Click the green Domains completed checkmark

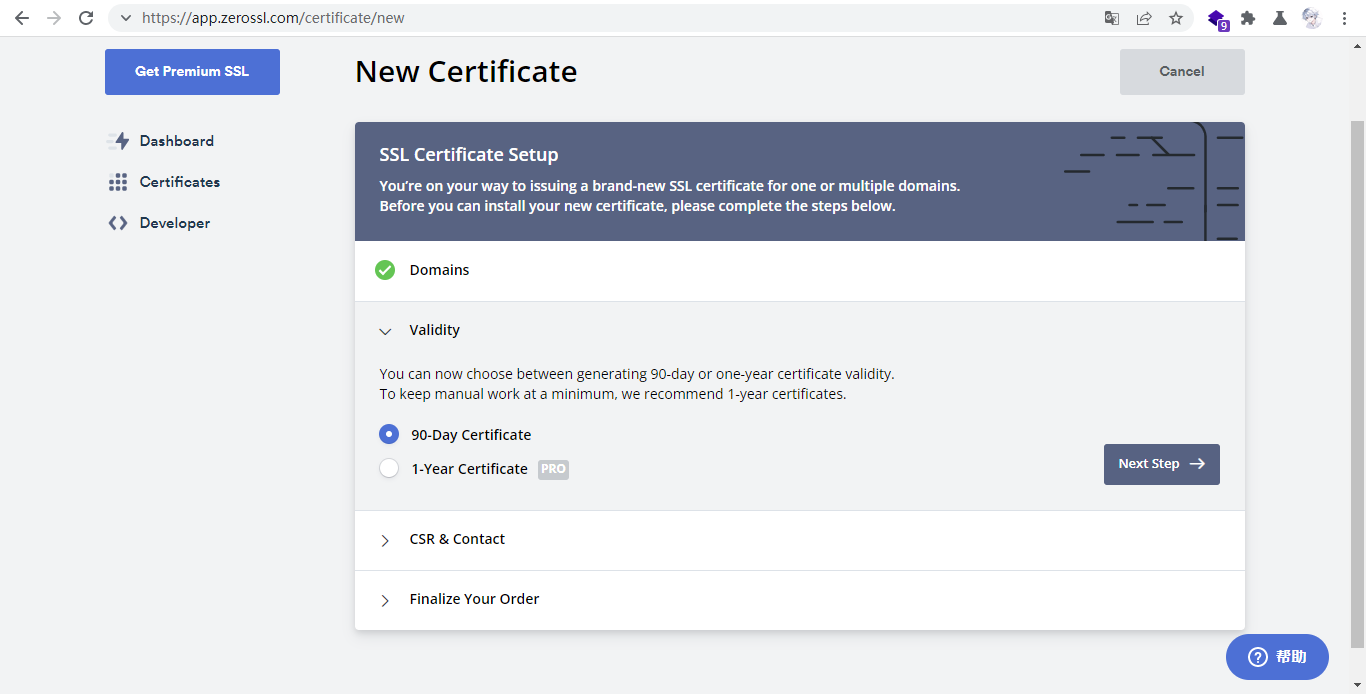coord(385,270)
